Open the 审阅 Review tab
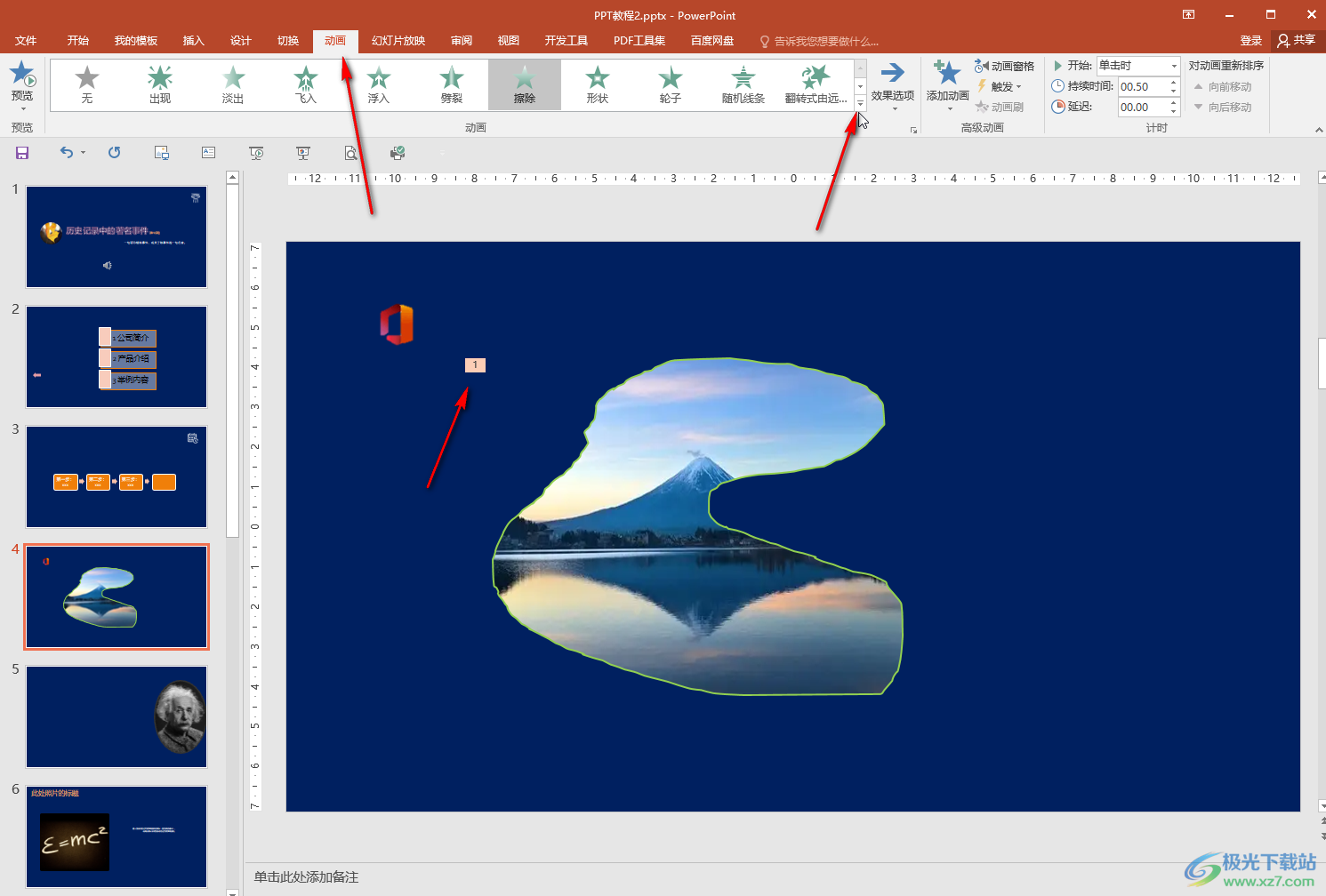Screen dimensions: 1326x896 click(x=462, y=41)
